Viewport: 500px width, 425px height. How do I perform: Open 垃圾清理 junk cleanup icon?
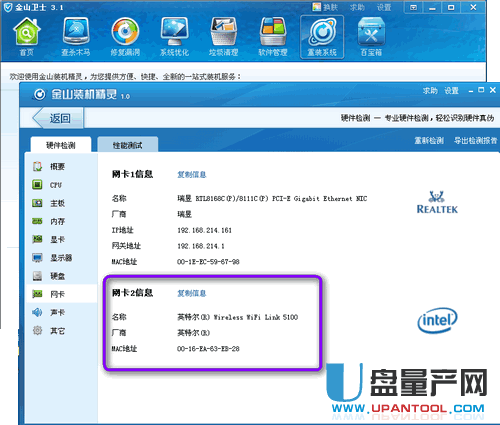tap(223, 37)
